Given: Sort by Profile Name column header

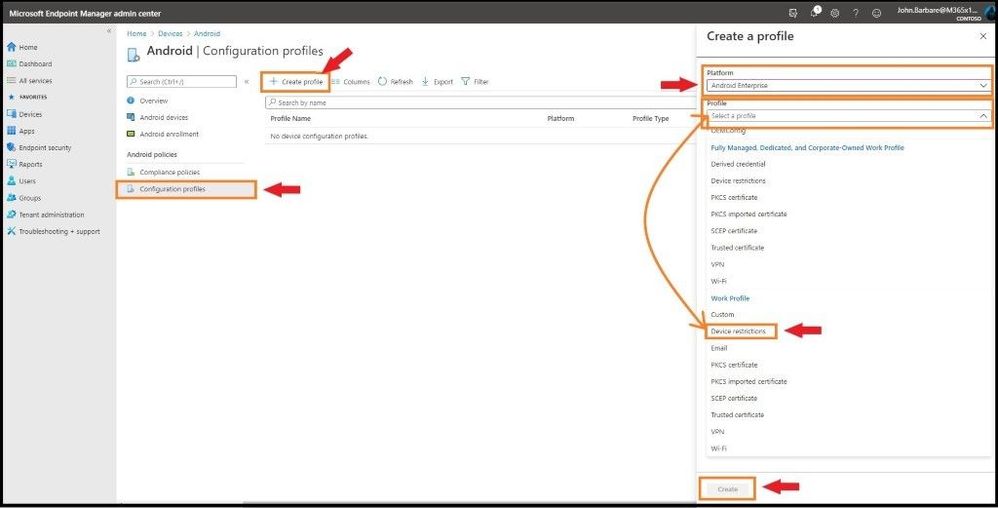Looking at the screenshot, I should point(290,118).
